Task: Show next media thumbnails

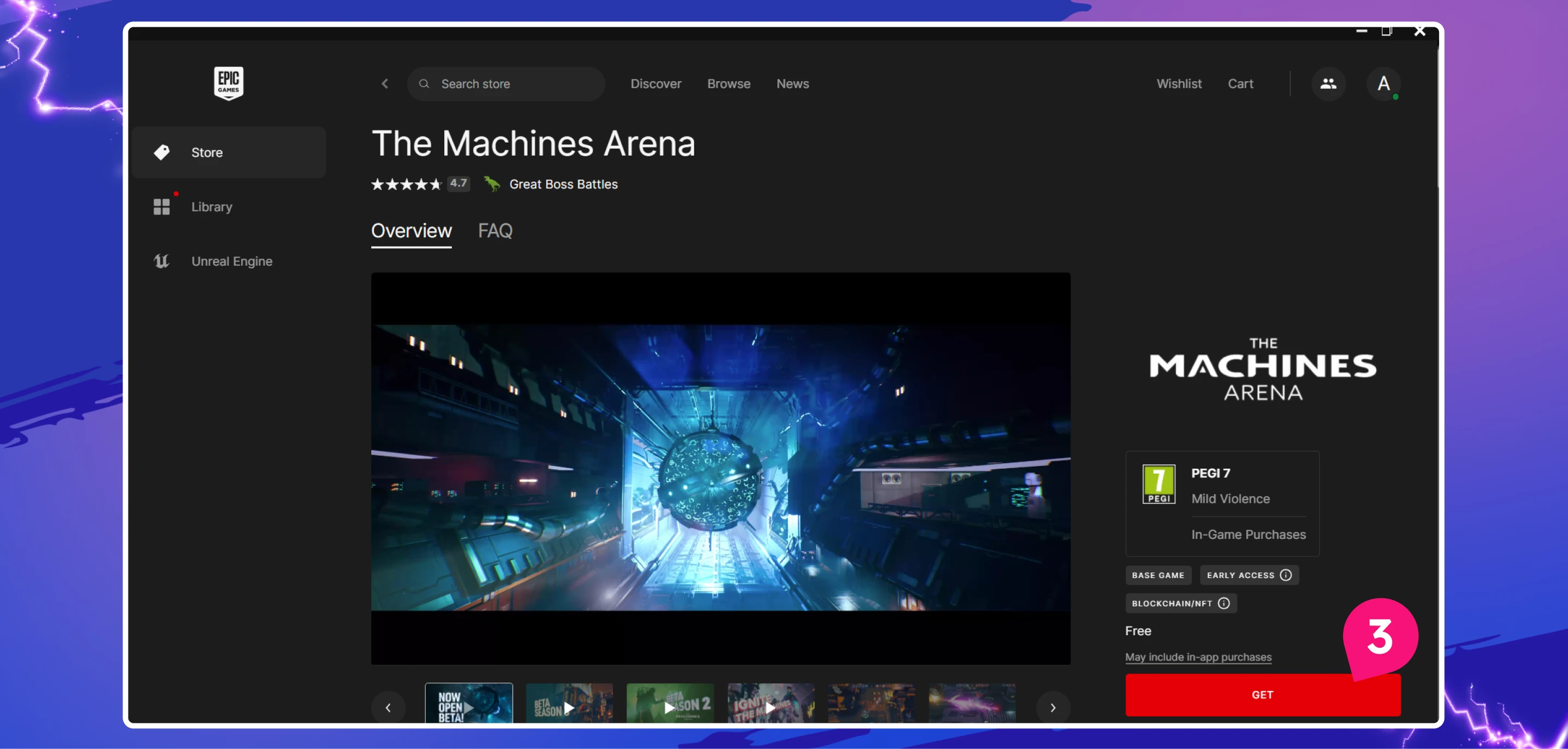Action: click(1053, 707)
